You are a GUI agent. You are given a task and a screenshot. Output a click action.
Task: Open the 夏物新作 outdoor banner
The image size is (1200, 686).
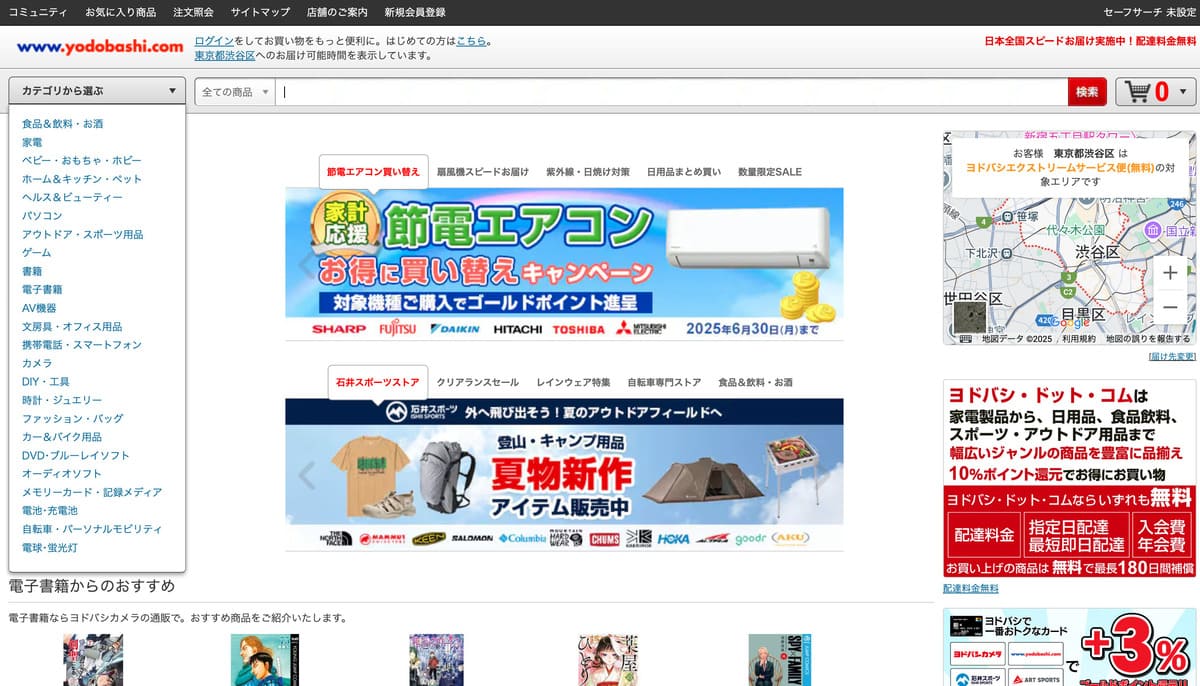click(564, 474)
